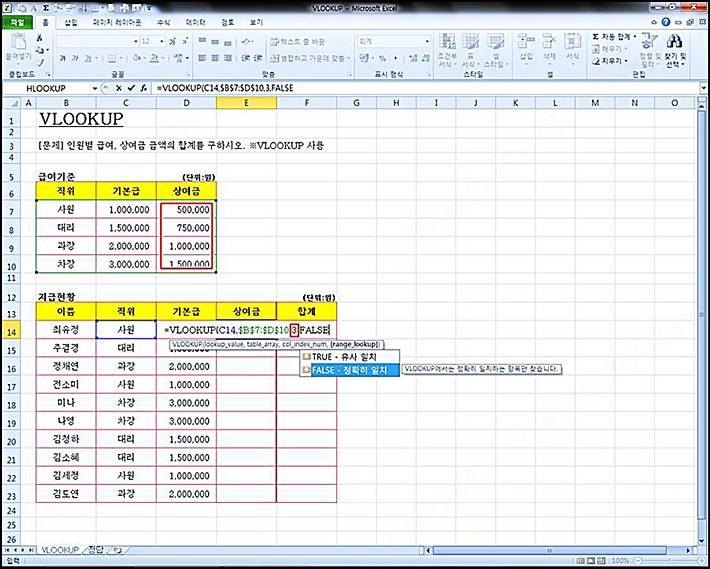The image size is (710, 569).
Task: Click the Increase Indent icon
Action: pos(258,58)
